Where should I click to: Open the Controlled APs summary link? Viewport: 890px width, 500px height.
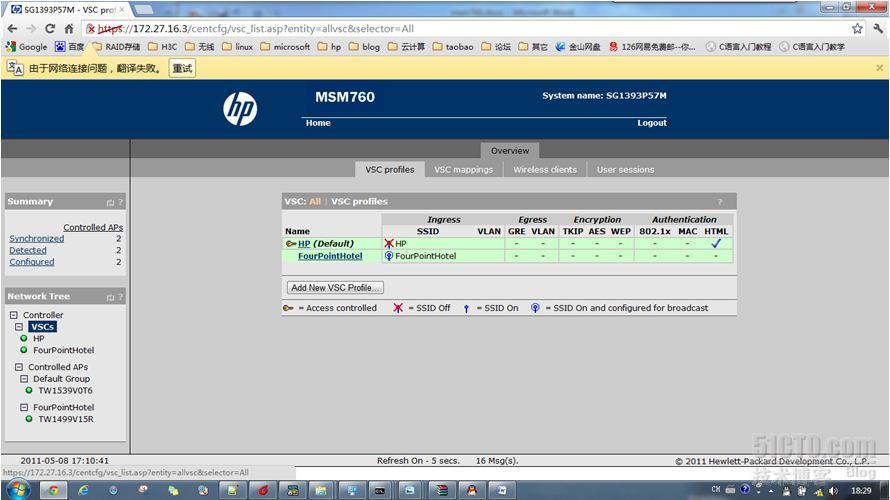93,227
